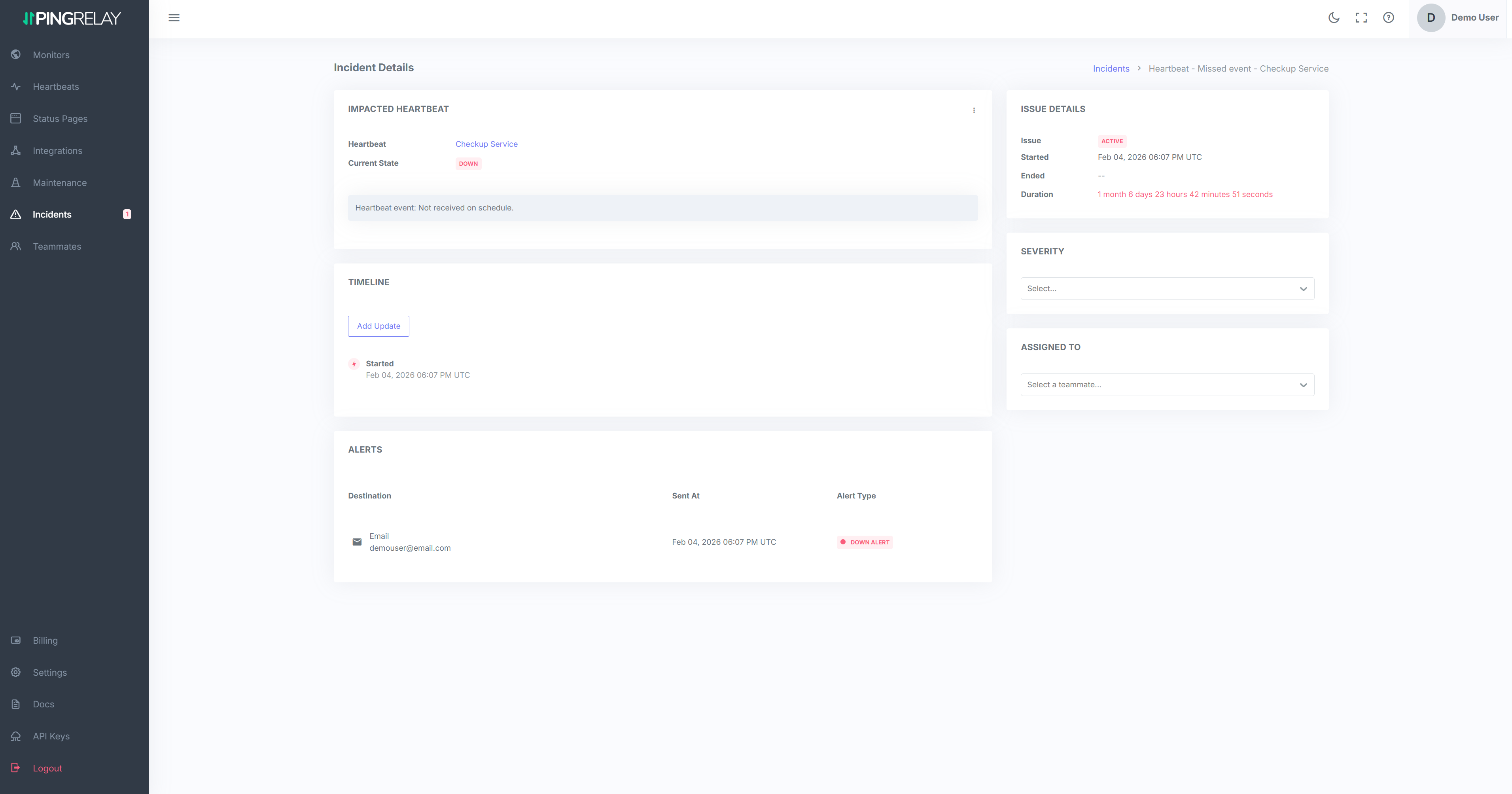Open the Checkup Service heartbeat link
Image resolution: width=1512 pixels, height=794 pixels.
pos(486,144)
